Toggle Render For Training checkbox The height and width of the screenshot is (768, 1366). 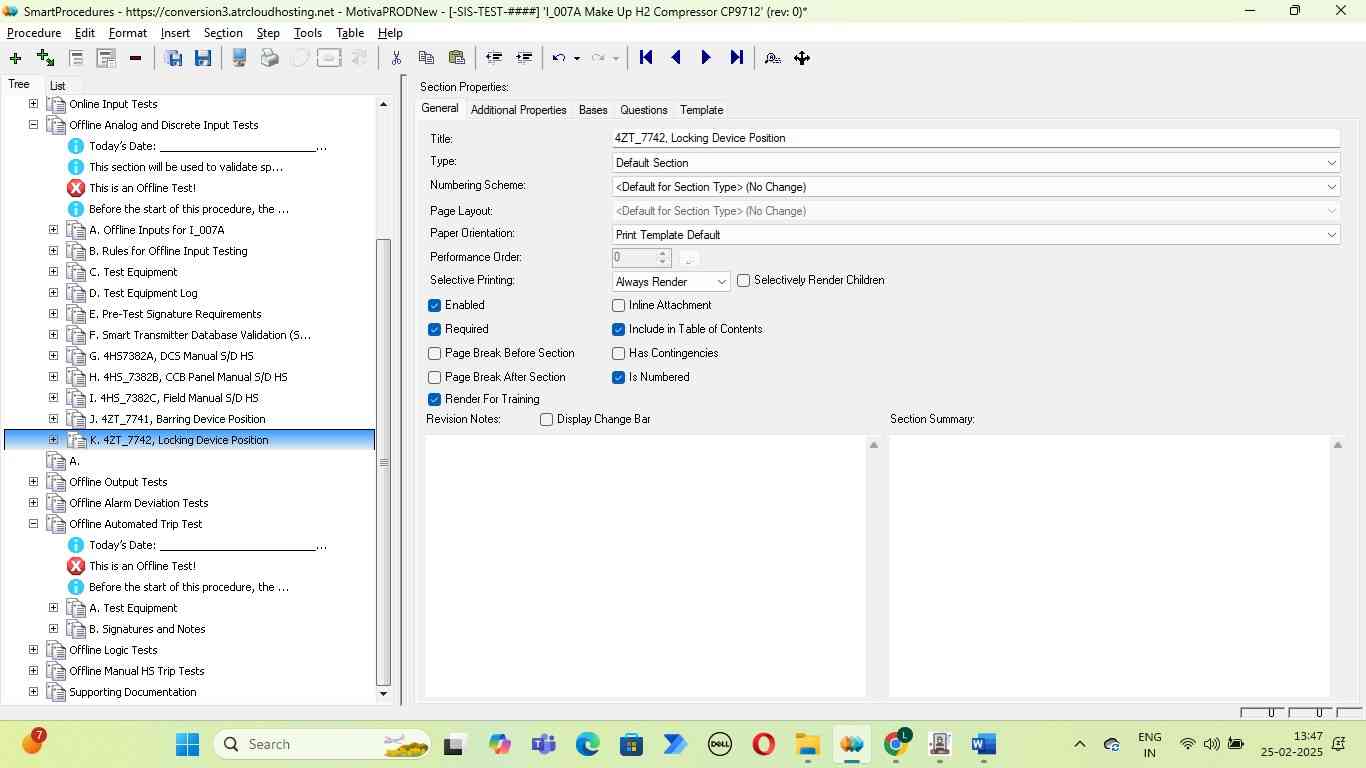(434, 400)
